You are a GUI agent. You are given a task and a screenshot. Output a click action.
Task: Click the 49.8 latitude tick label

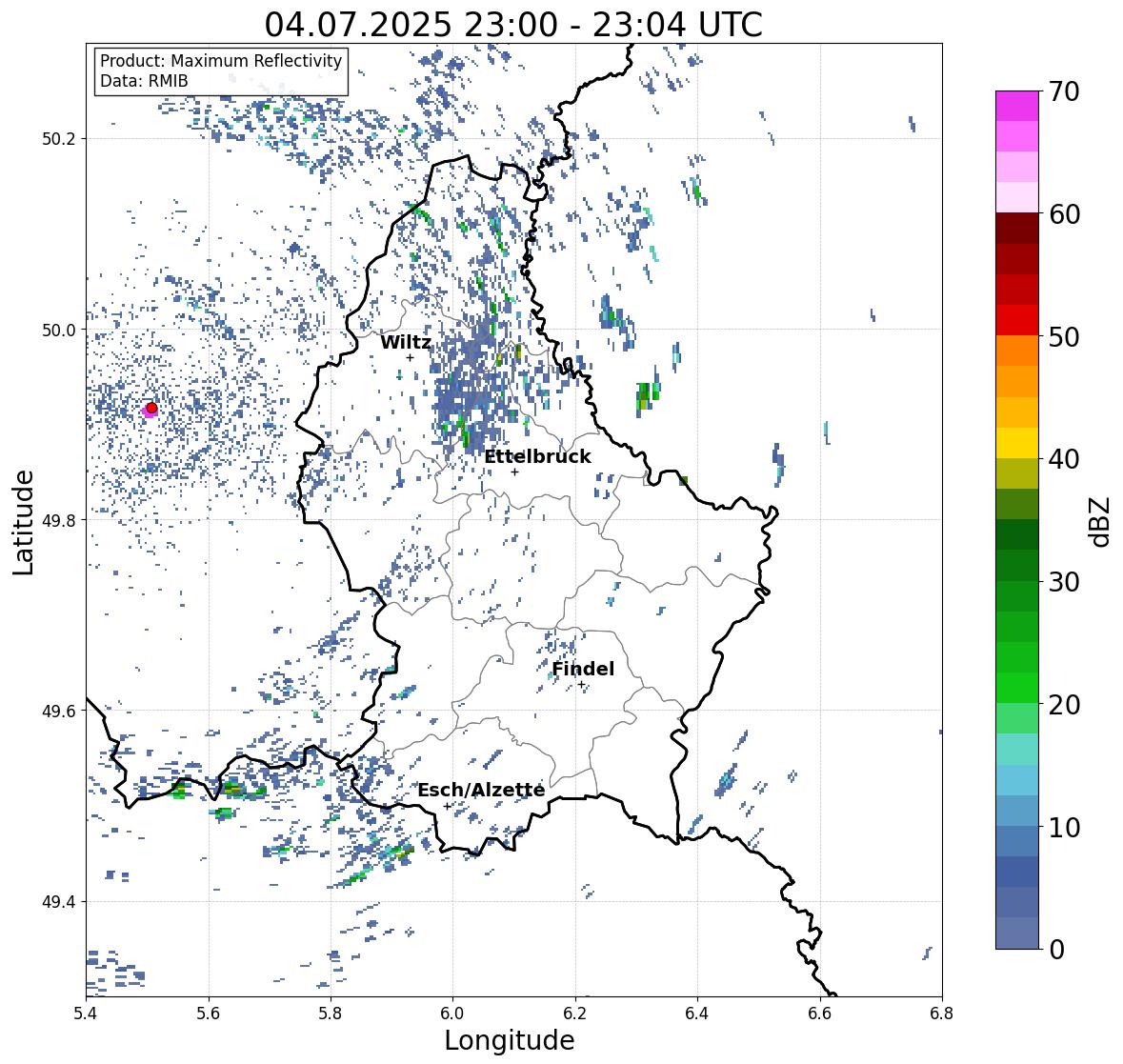pyautogui.click(x=58, y=520)
